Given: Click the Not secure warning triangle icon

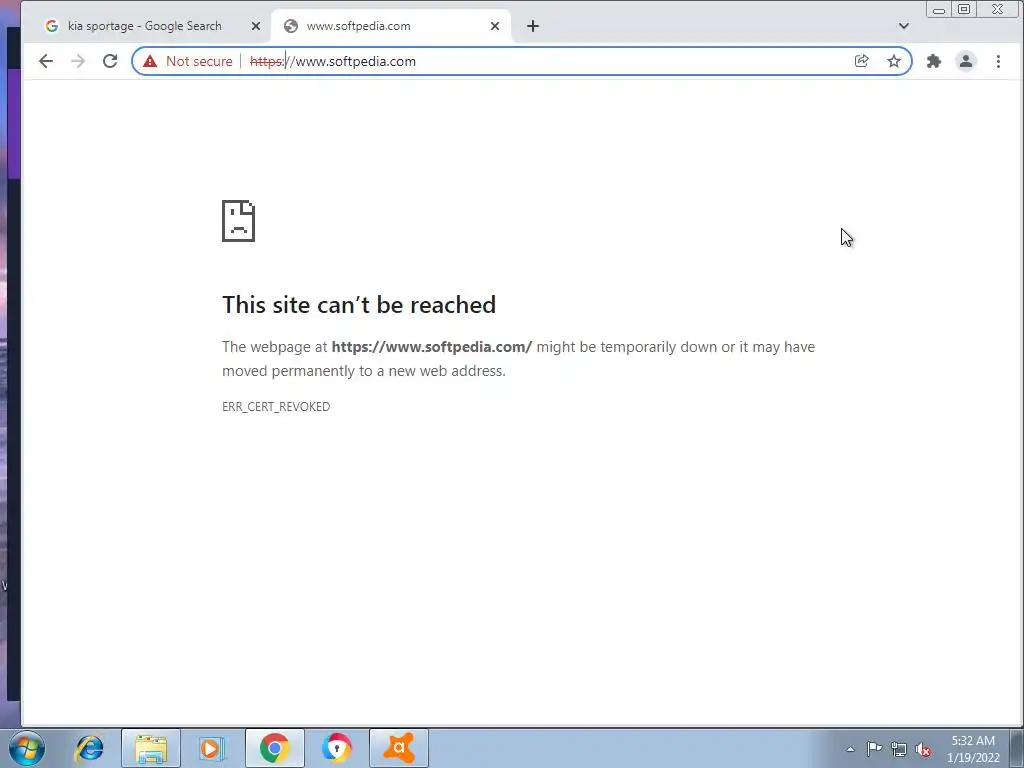Looking at the screenshot, I should (150, 61).
